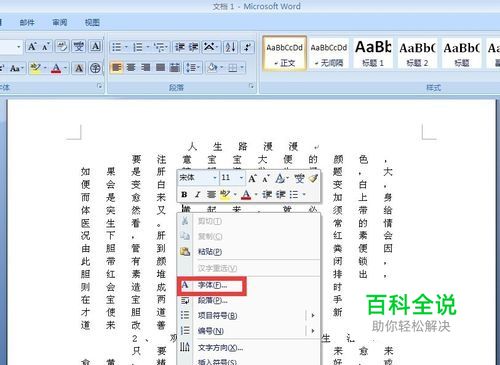Switch to the 邮件 ribbon tab

click(27, 22)
